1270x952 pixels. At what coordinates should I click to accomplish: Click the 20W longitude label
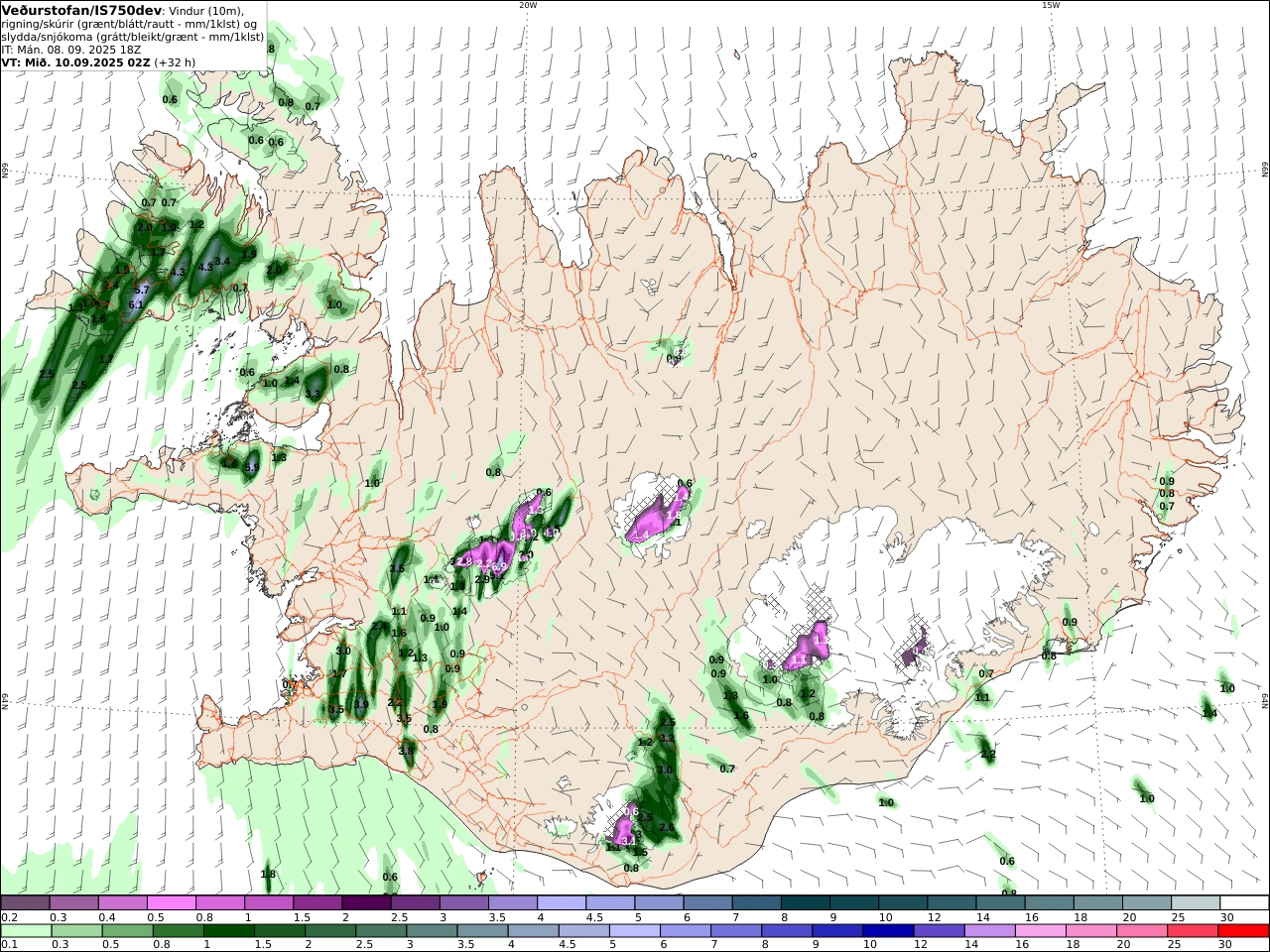click(528, 5)
